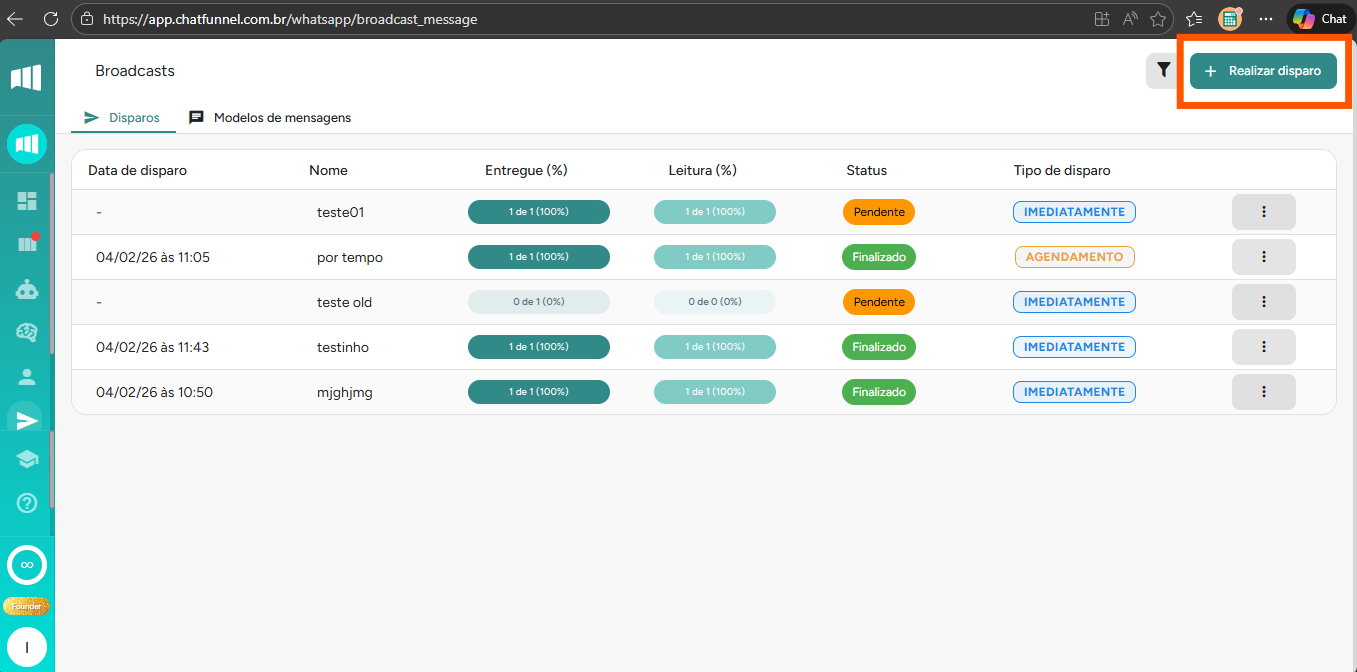This screenshot has width=1357, height=672.
Task: Click the ChatFunnel logo atop the sidebar
Action: pyautogui.click(x=26, y=78)
